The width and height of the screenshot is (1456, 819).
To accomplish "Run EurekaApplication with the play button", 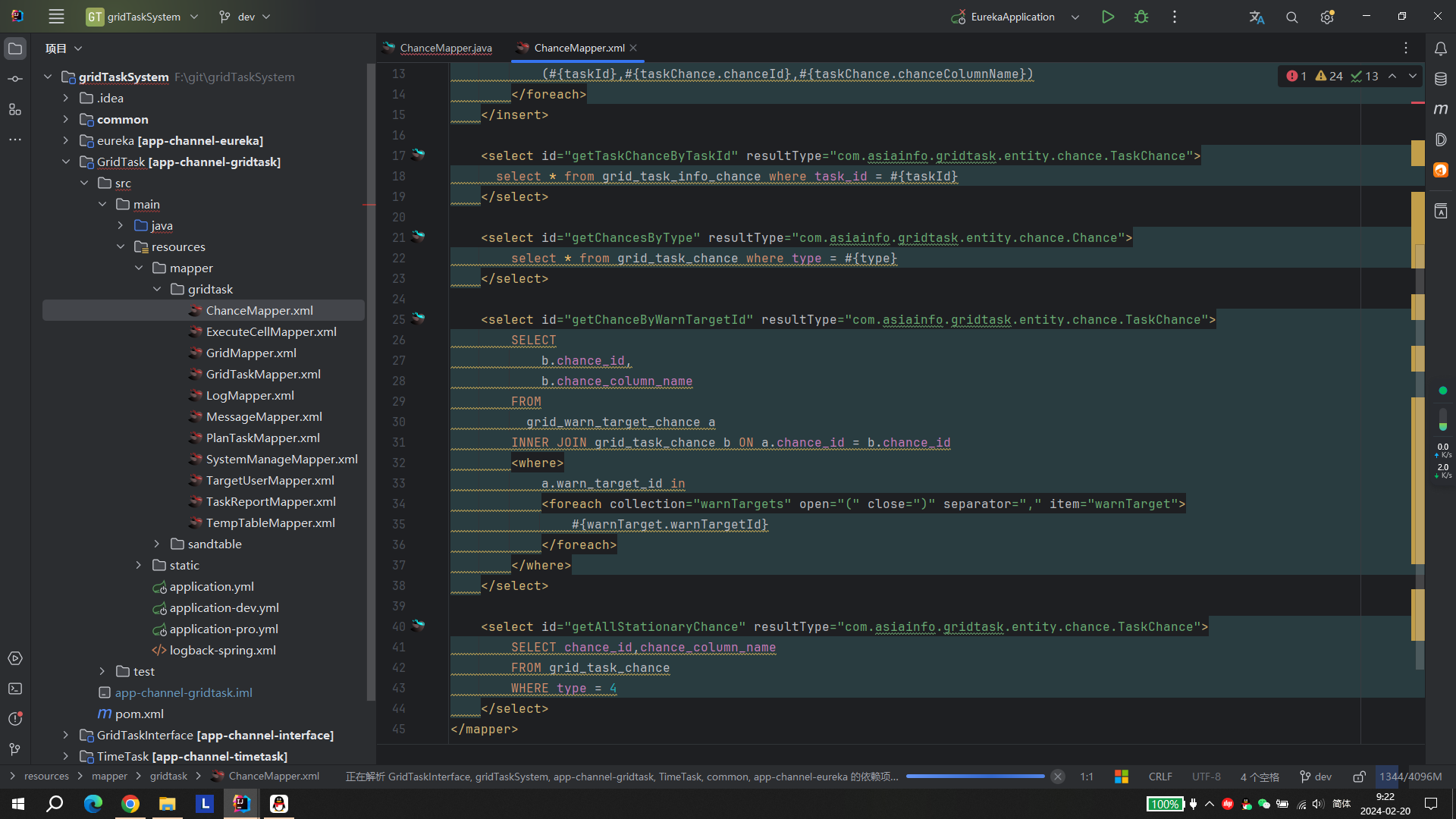I will (1108, 17).
